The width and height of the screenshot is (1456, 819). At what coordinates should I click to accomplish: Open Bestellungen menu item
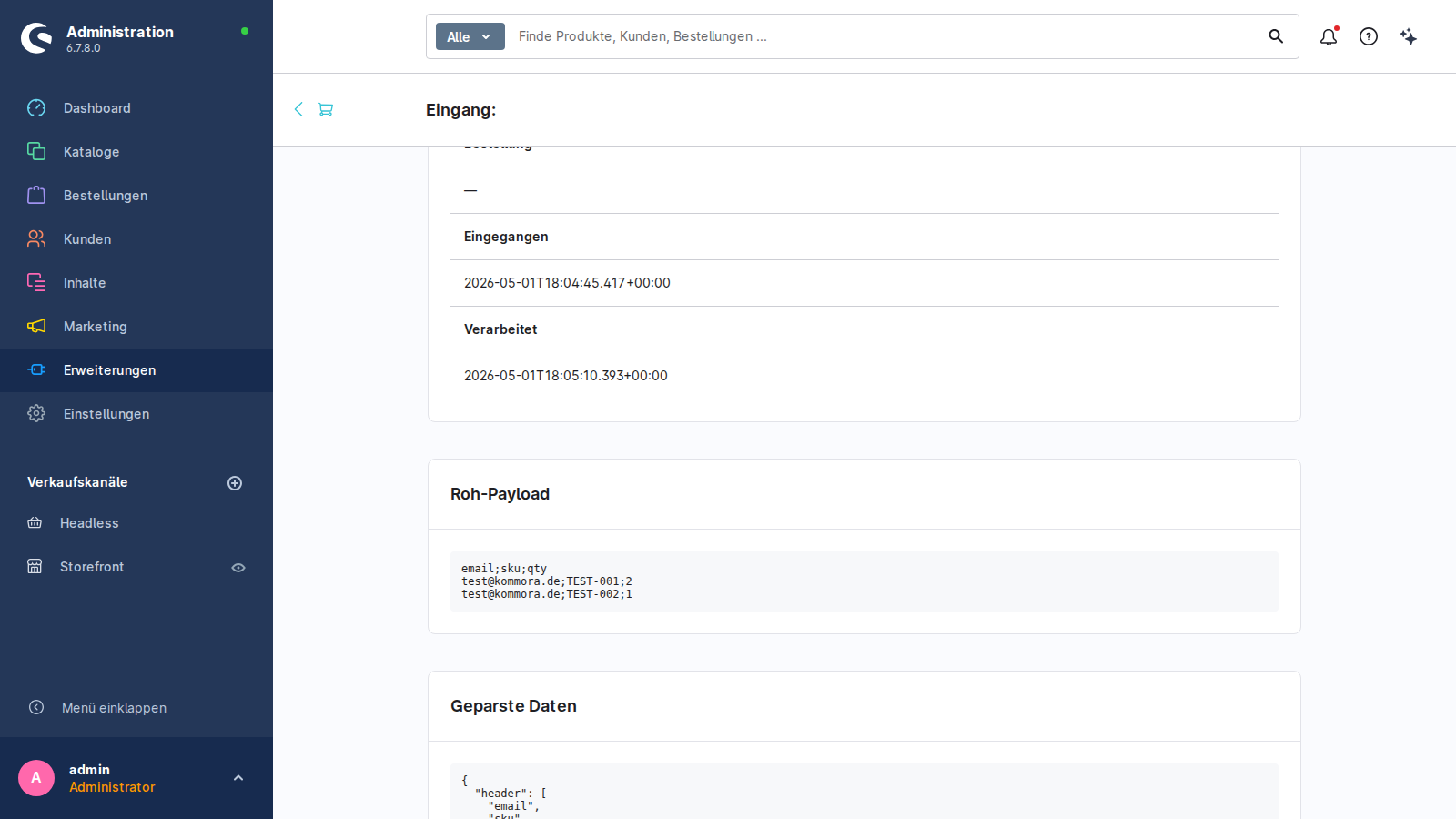click(136, 196)
